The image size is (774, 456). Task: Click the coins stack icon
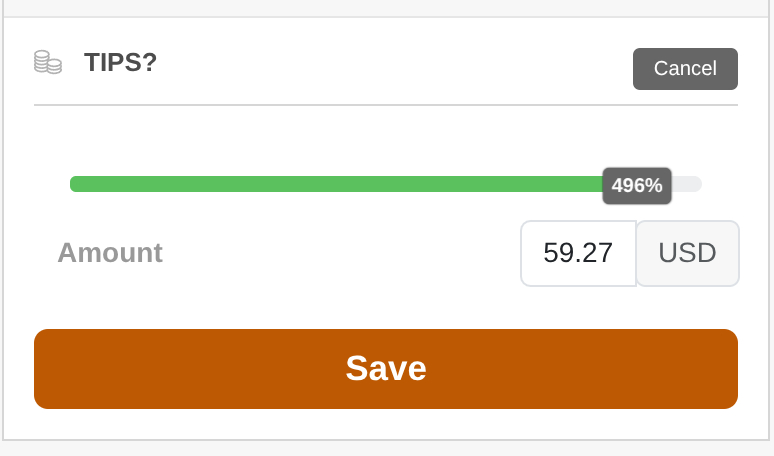tap(47, 62)
